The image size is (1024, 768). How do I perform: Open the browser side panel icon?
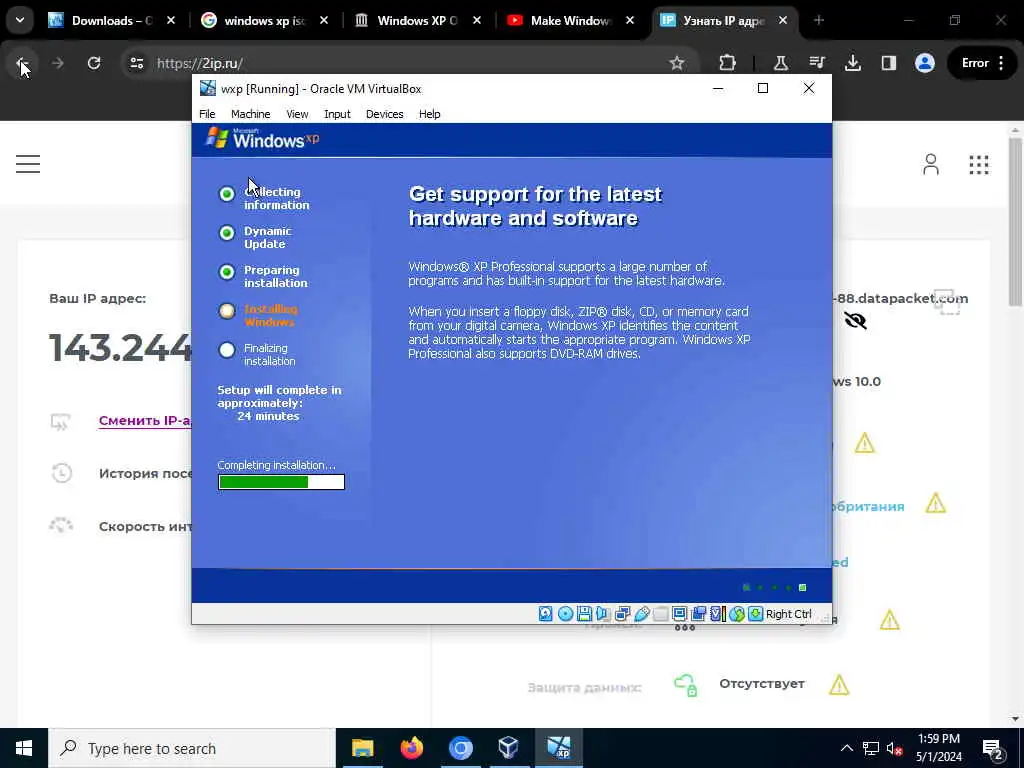click(x=888, y=63)
